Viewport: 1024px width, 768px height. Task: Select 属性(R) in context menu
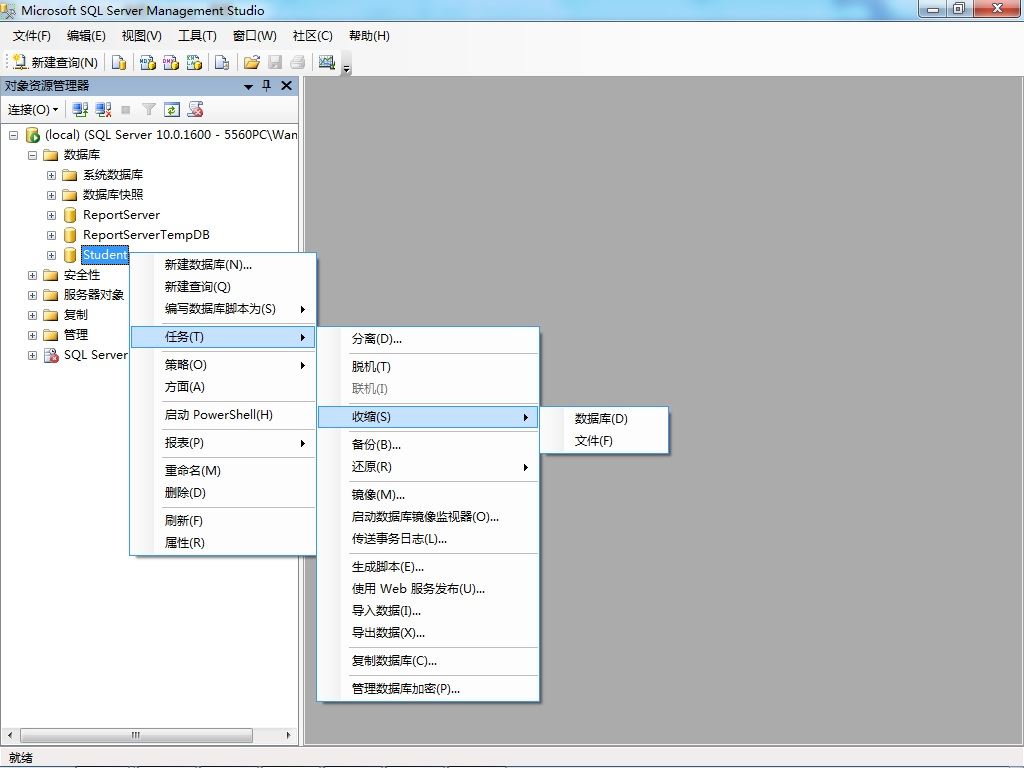click(x=223, y=543)
